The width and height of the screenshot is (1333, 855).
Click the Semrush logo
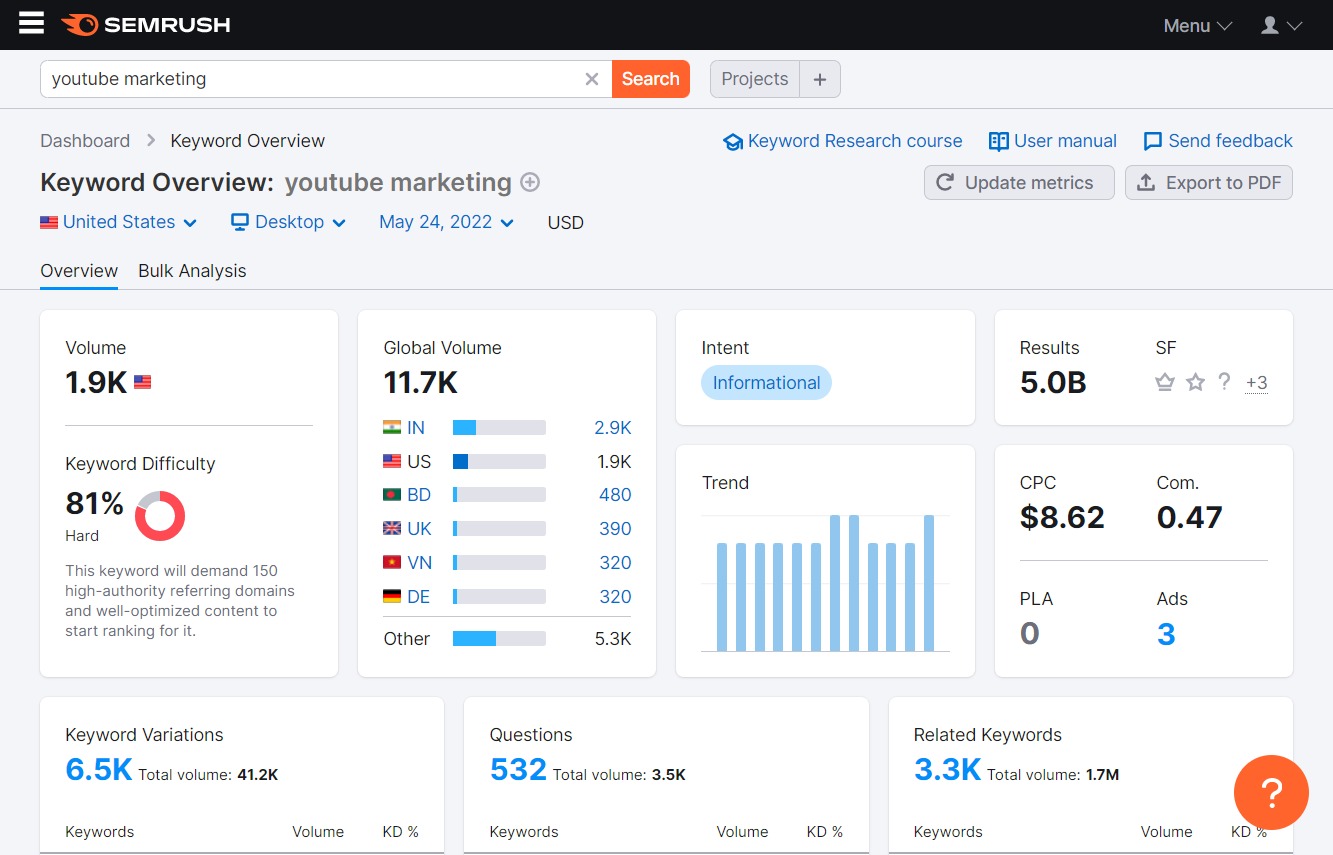[x=145, y=24]
